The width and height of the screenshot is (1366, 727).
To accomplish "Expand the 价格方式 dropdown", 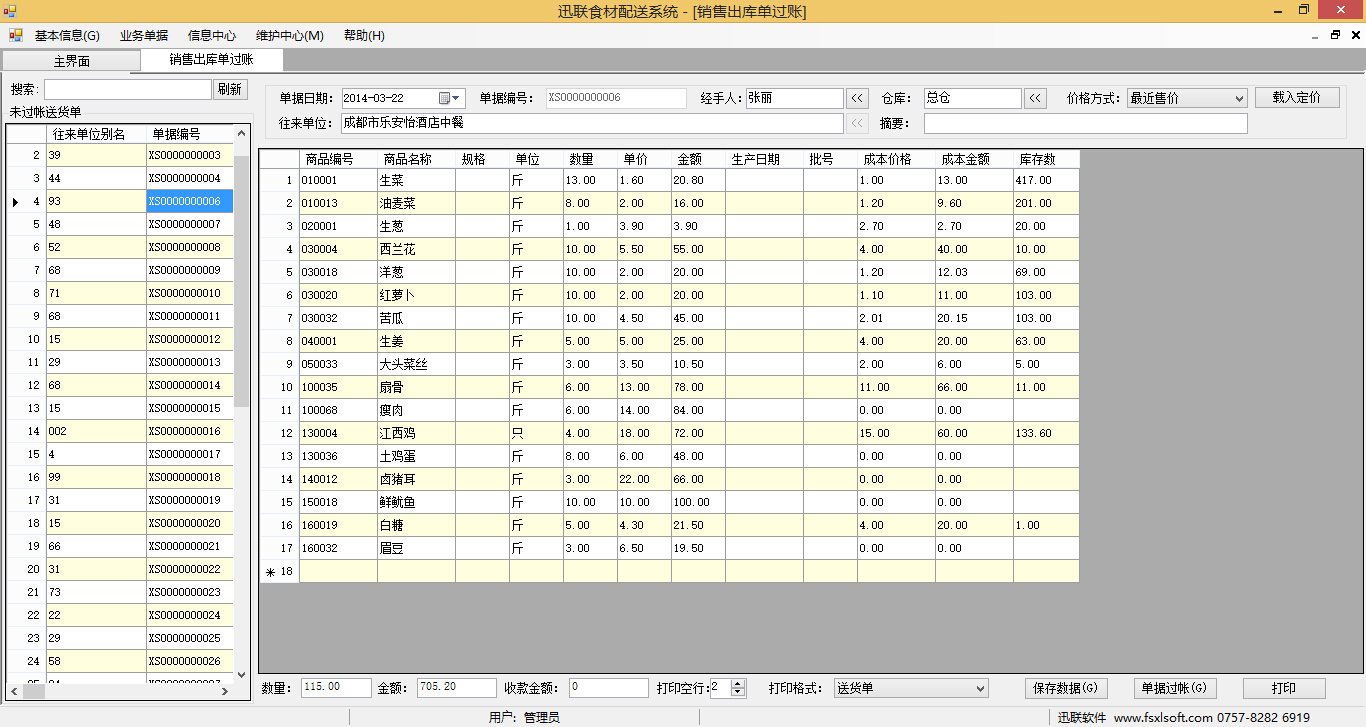I will pos(1239,98).
